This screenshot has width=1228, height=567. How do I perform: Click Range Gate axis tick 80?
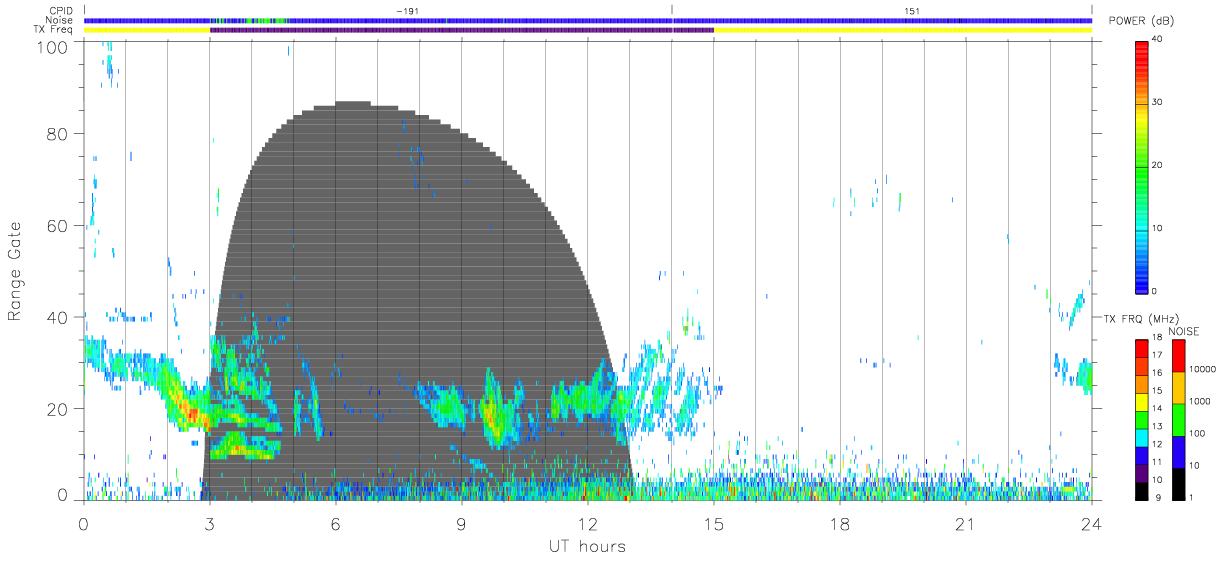(x=58, y=134)
